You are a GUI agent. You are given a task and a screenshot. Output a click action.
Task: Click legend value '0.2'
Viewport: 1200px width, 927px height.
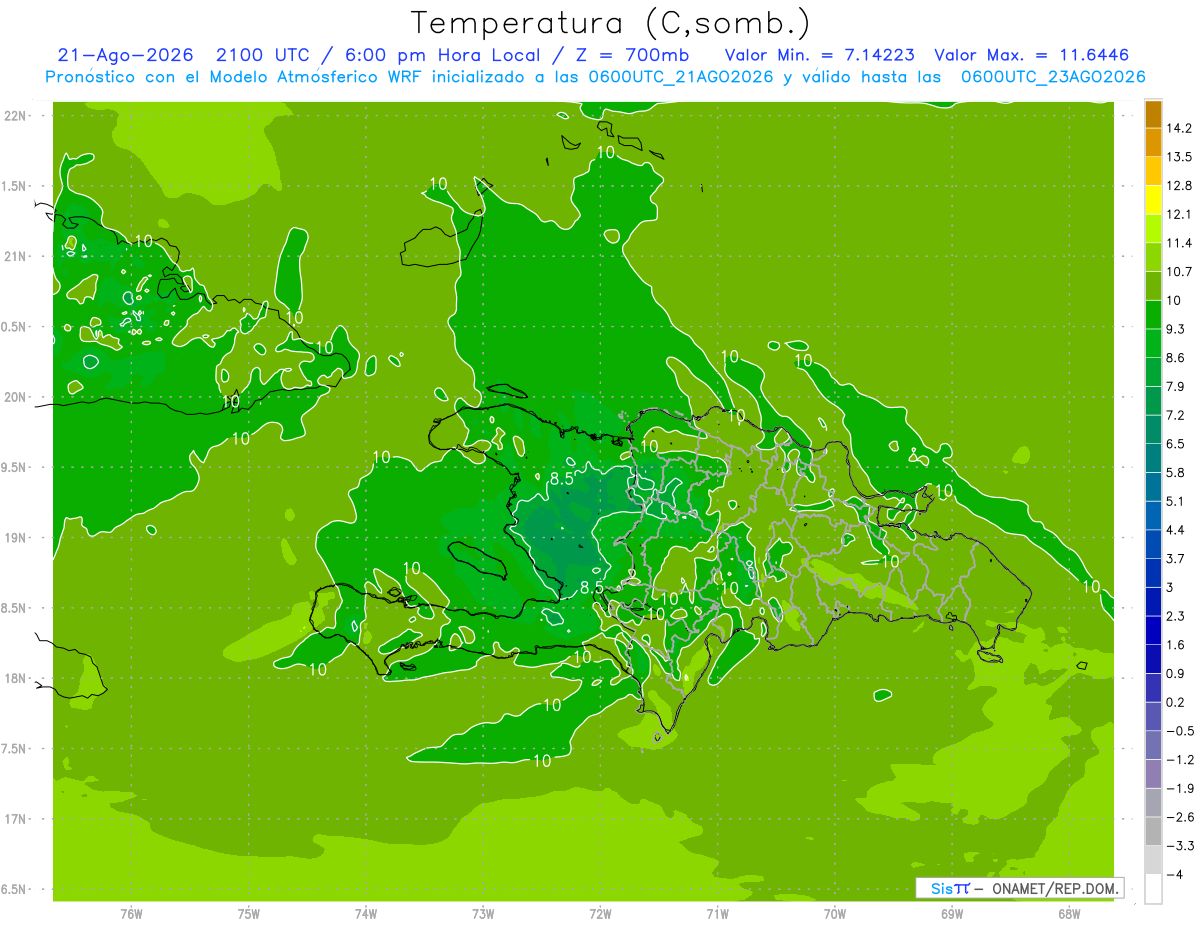tap(1176, 702)
